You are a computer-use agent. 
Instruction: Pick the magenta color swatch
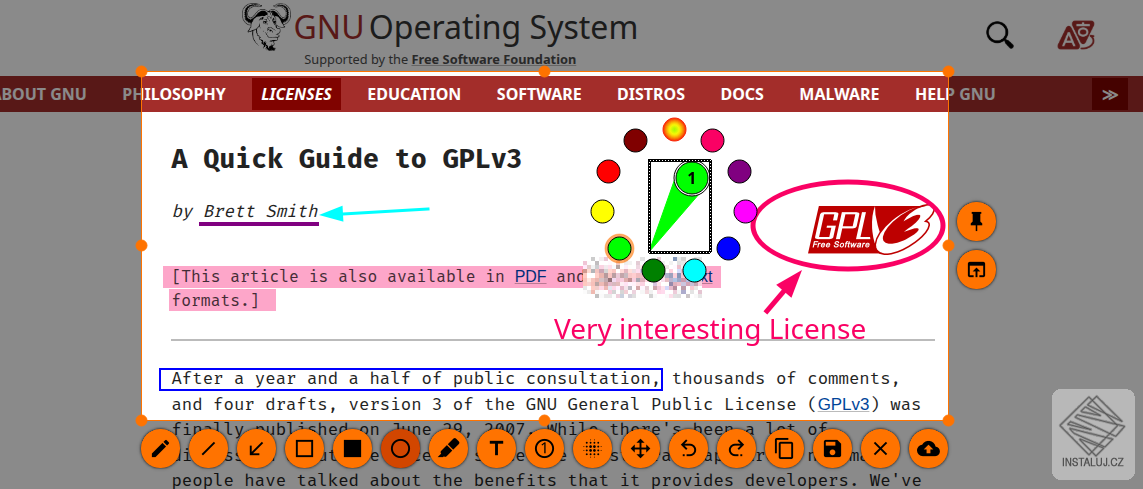745,211
